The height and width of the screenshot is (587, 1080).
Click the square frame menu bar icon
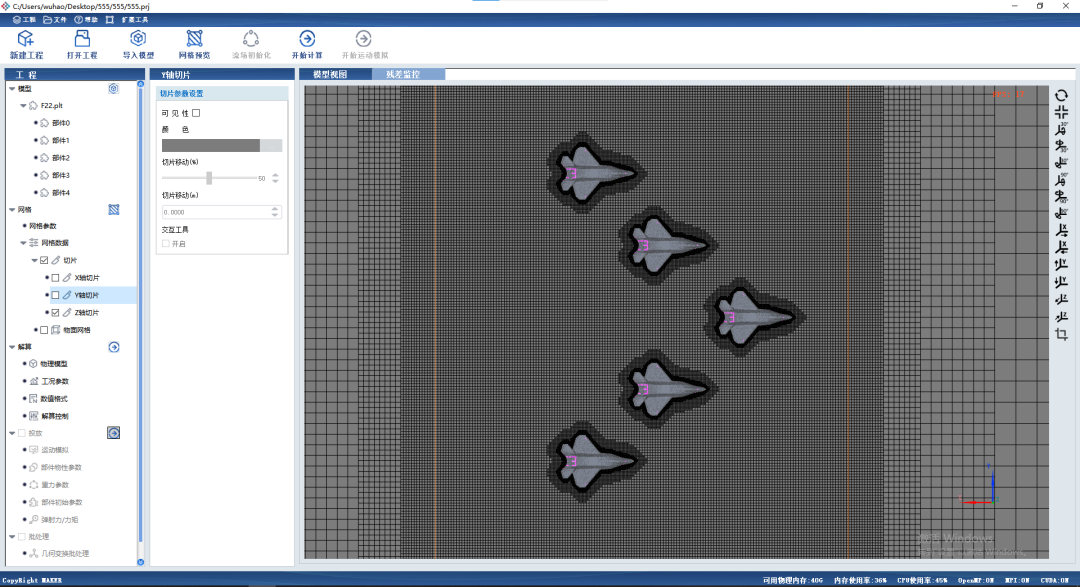click(x=110, y=20)
